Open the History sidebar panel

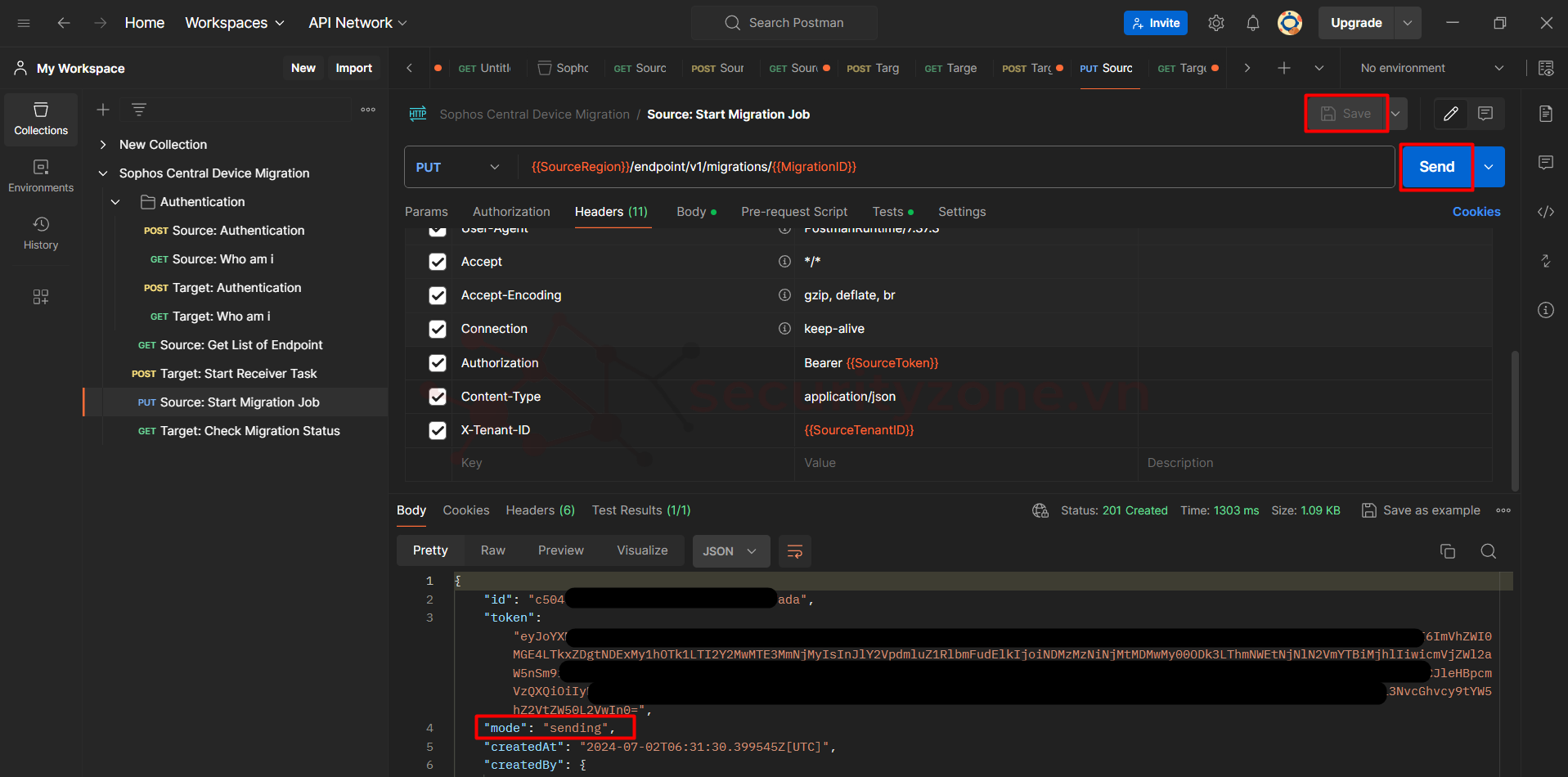coord(41,234)
